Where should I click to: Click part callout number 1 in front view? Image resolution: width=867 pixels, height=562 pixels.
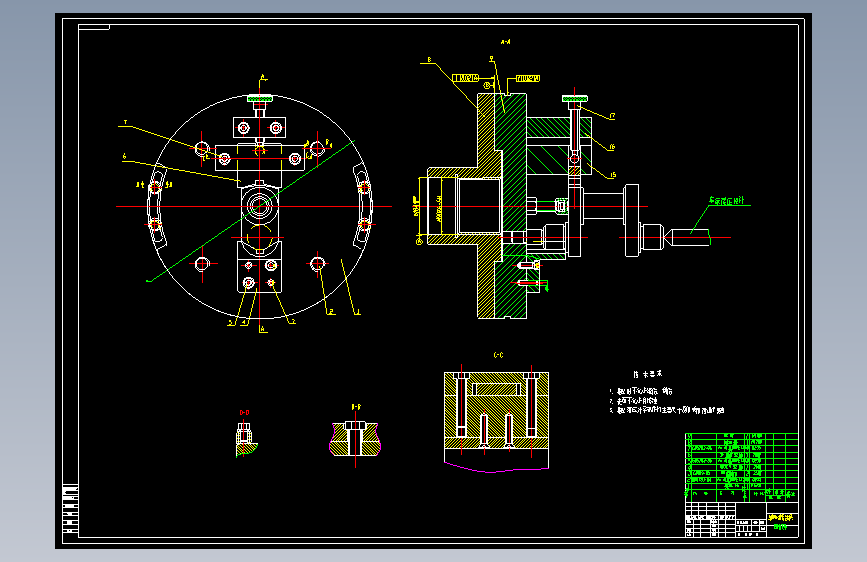[x=358, y=312]
